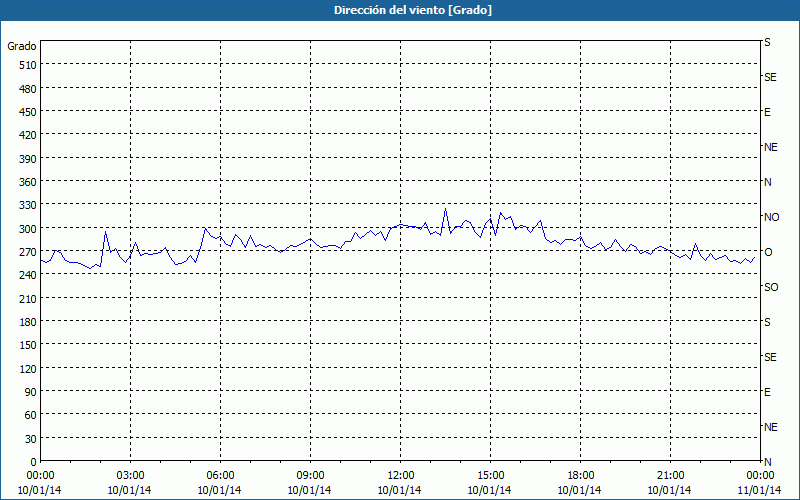800x500 pixels.
Task: Click the 10/01/14 date under 18:00
Action: [x=580, y=490]
